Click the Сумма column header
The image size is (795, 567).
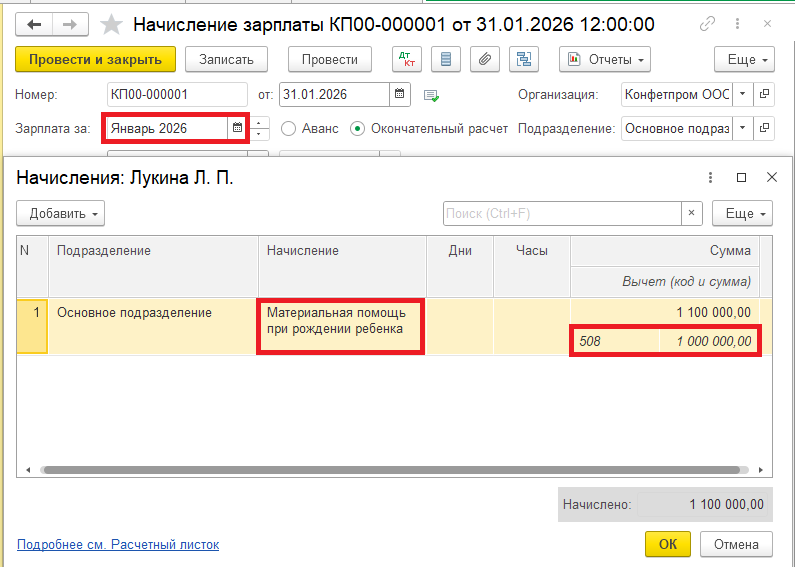coord(665,251)
